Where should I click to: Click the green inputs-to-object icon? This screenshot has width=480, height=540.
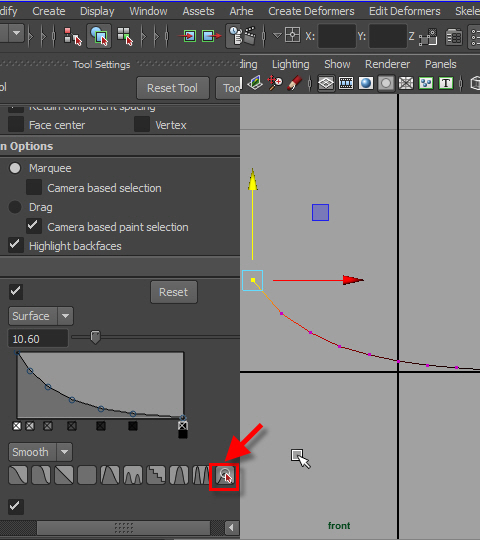(x=187, y=35)
